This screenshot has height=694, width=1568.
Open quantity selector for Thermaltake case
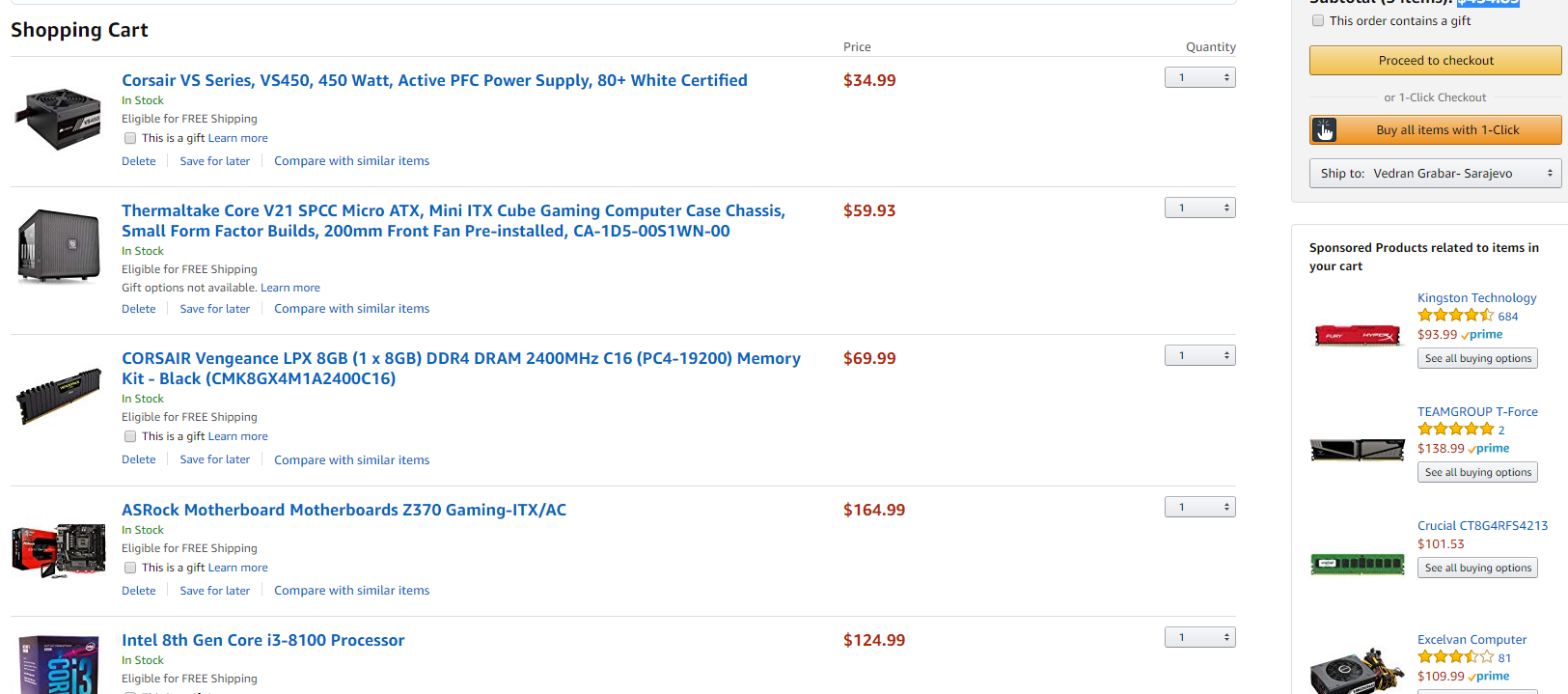(1199, 208)
